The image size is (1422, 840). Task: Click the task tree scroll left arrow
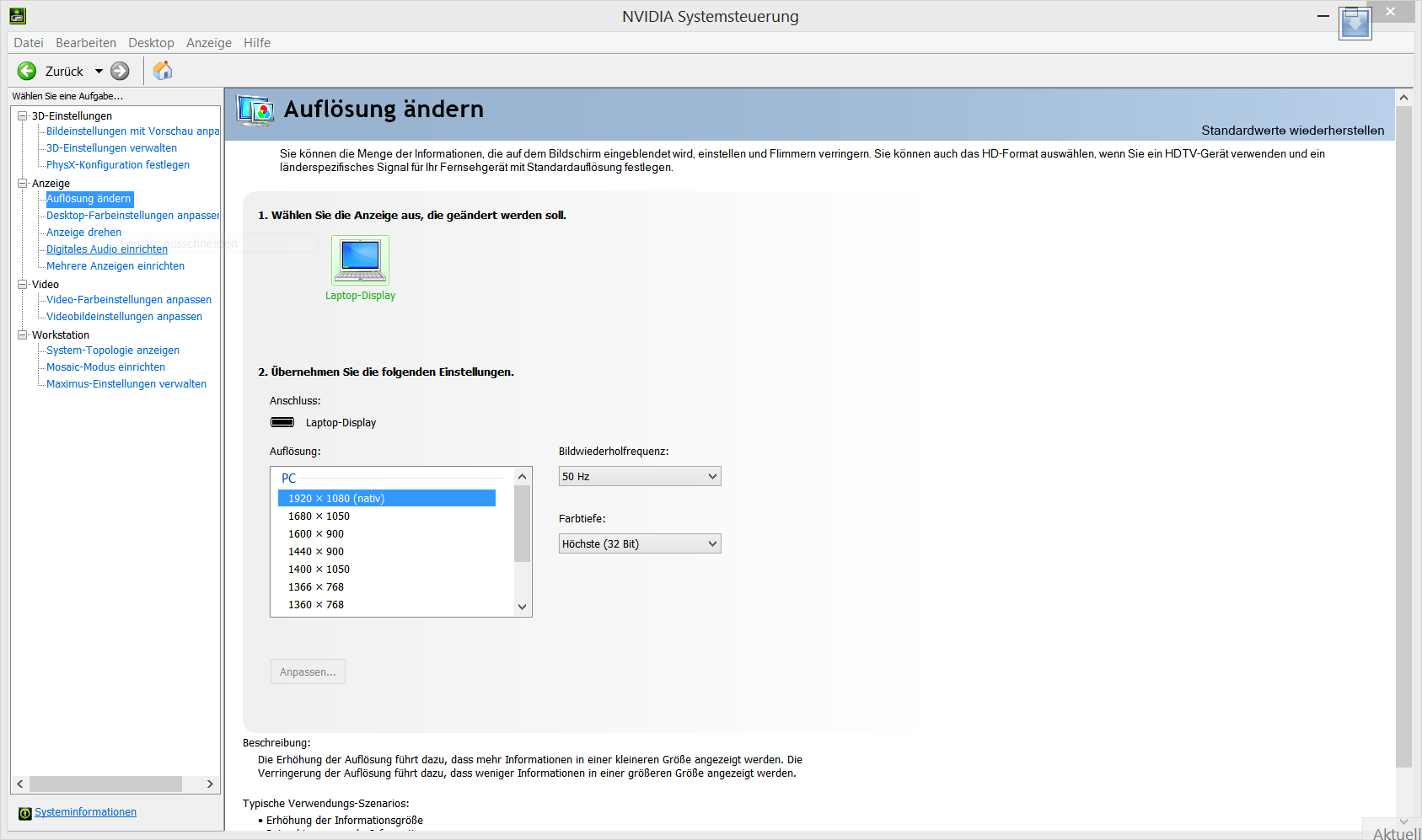20,784
